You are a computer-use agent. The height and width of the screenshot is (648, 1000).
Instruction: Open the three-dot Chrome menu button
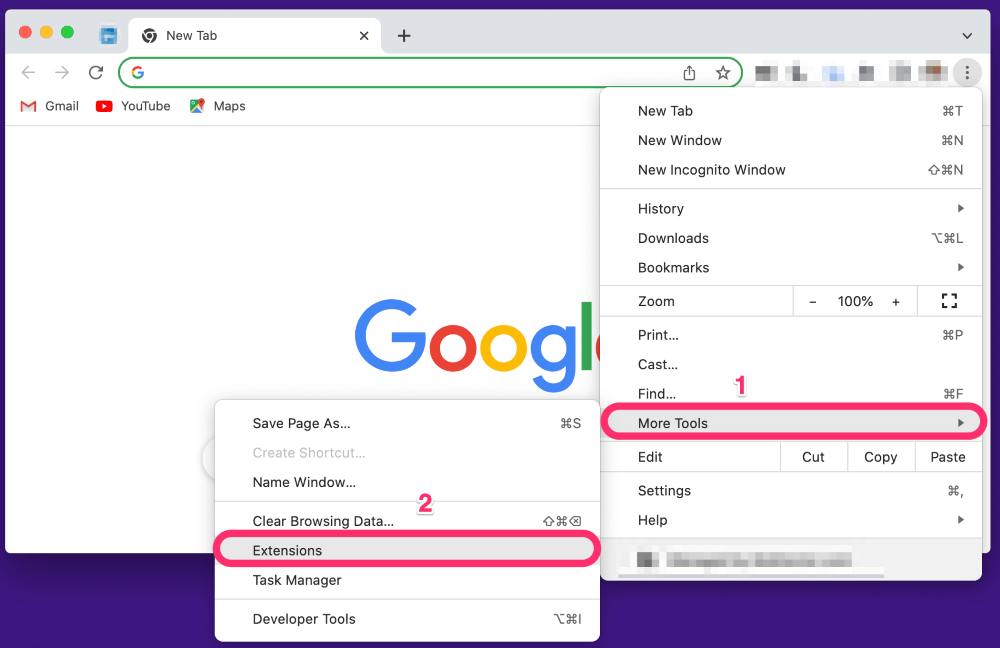[x=967, y=73]
